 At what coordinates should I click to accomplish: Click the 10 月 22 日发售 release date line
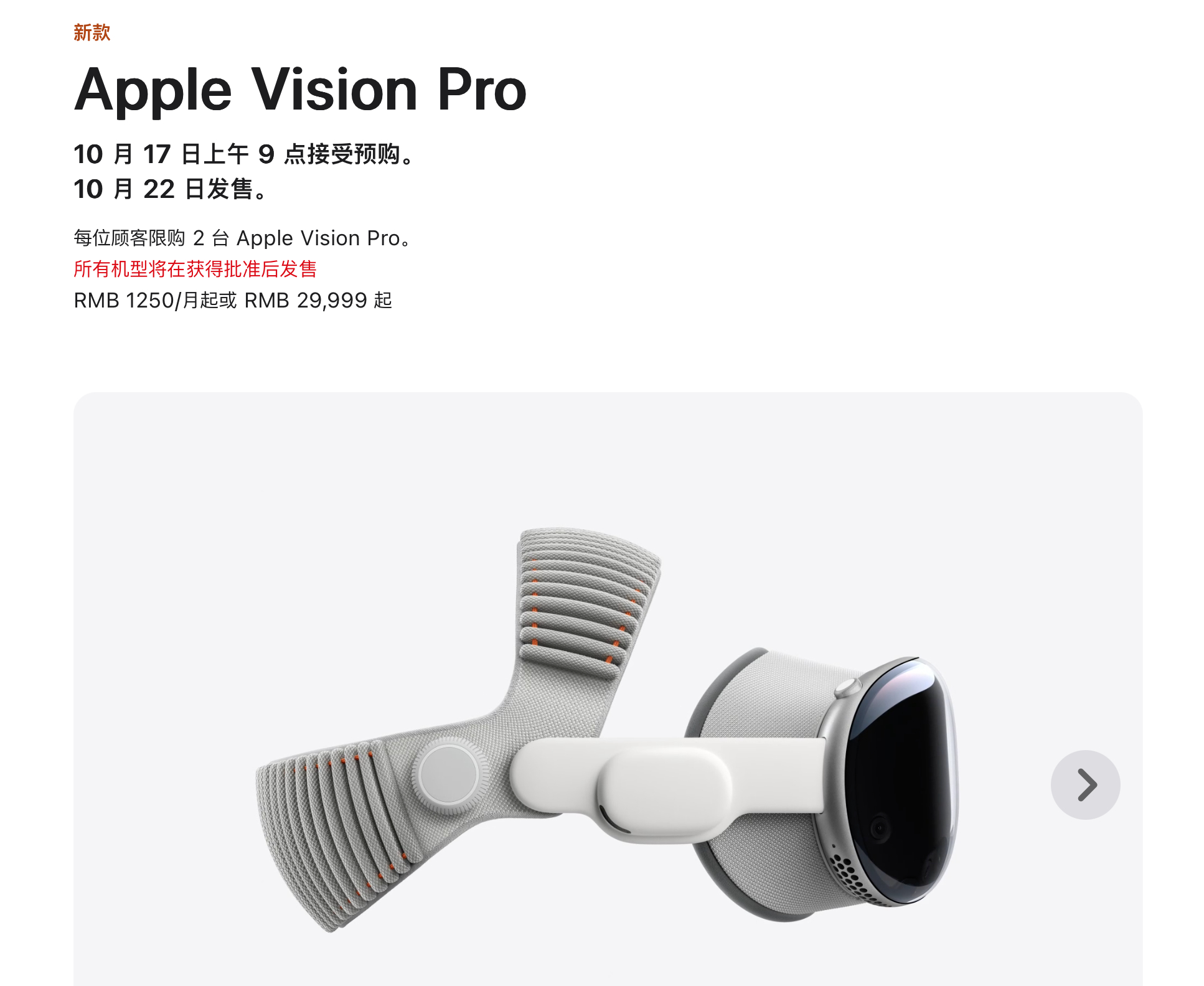(x=170, y=189)
